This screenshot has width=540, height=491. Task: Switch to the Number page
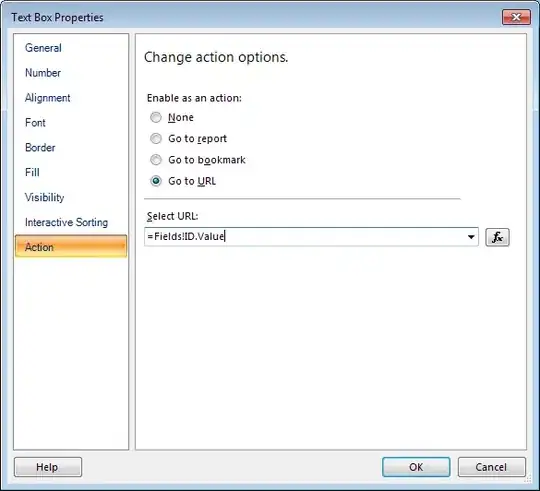click(43, 73)
